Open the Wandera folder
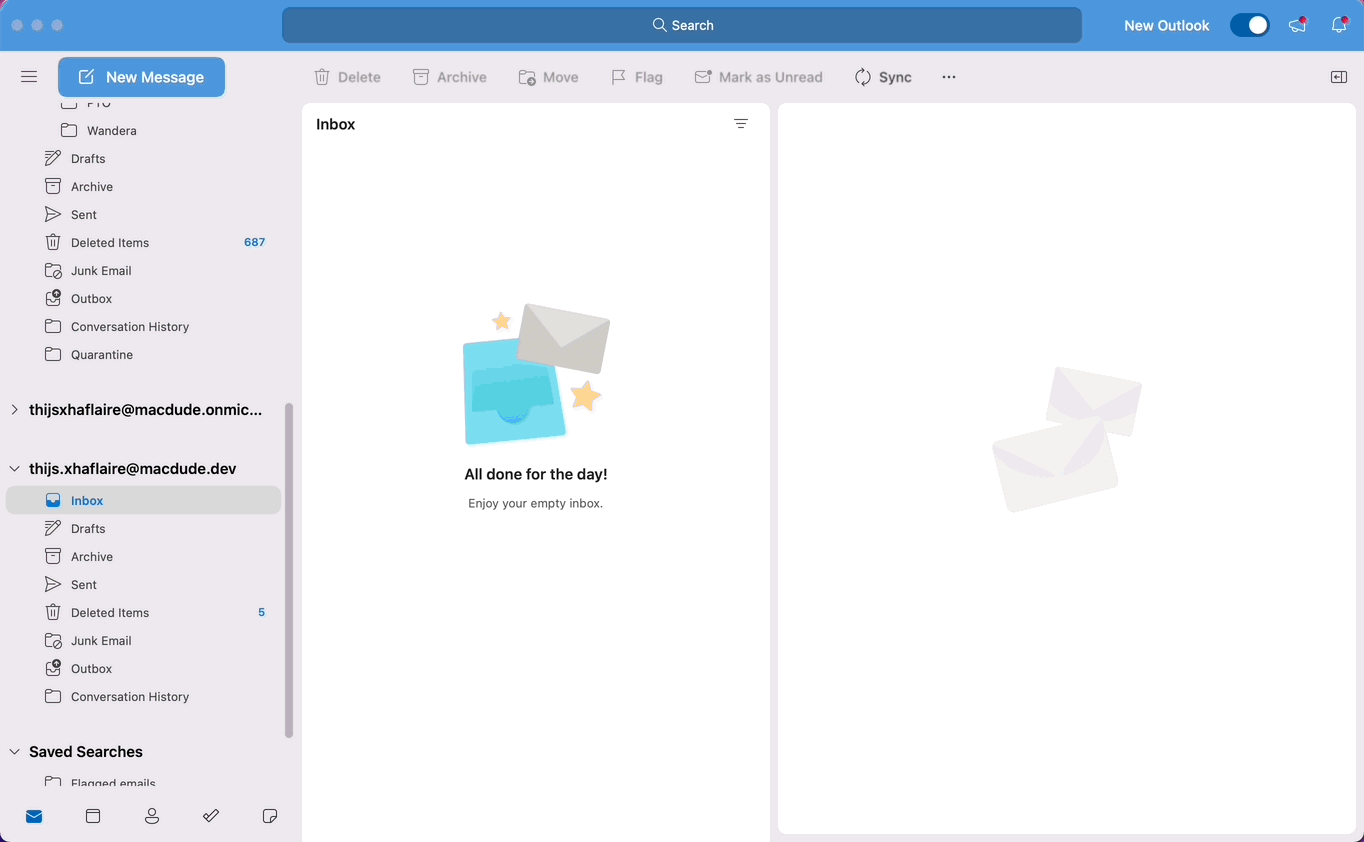 (143, 131)
